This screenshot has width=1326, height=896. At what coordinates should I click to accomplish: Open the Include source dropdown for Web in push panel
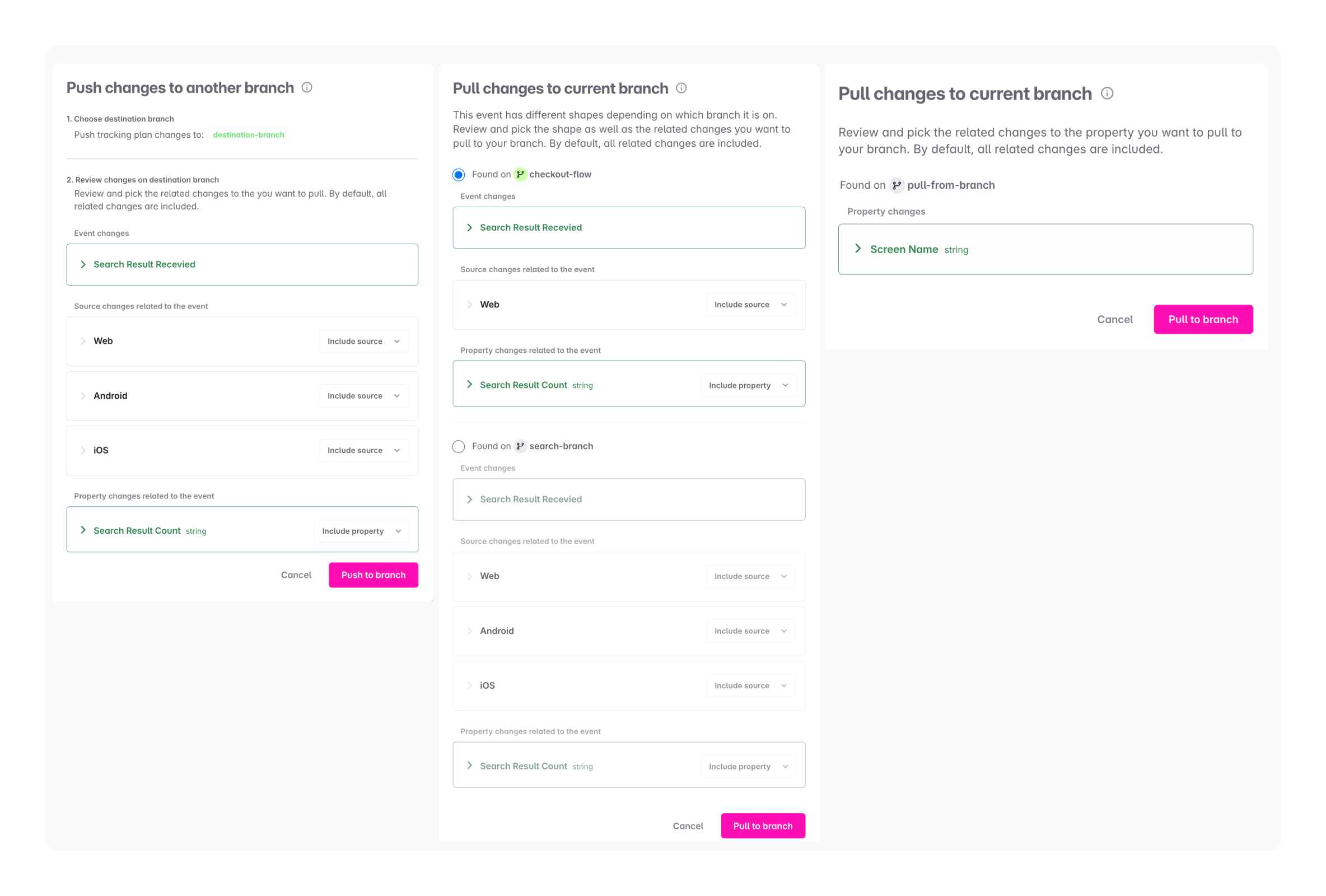363,340
